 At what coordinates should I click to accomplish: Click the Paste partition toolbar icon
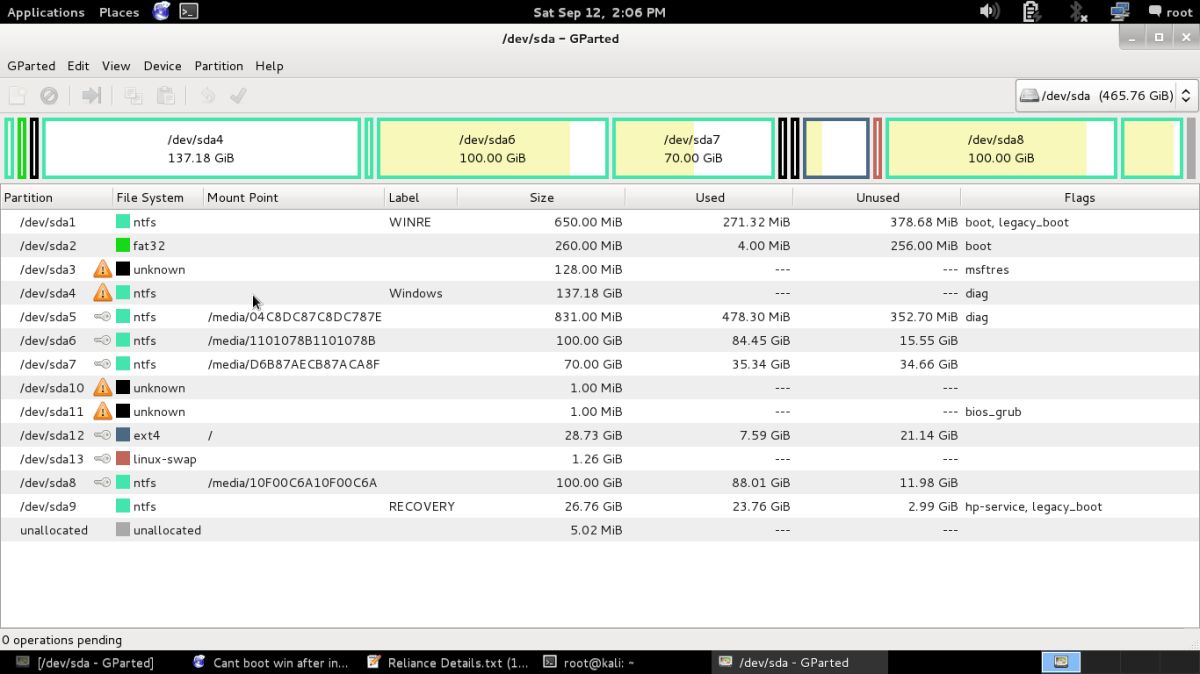[x=166, y=96]
